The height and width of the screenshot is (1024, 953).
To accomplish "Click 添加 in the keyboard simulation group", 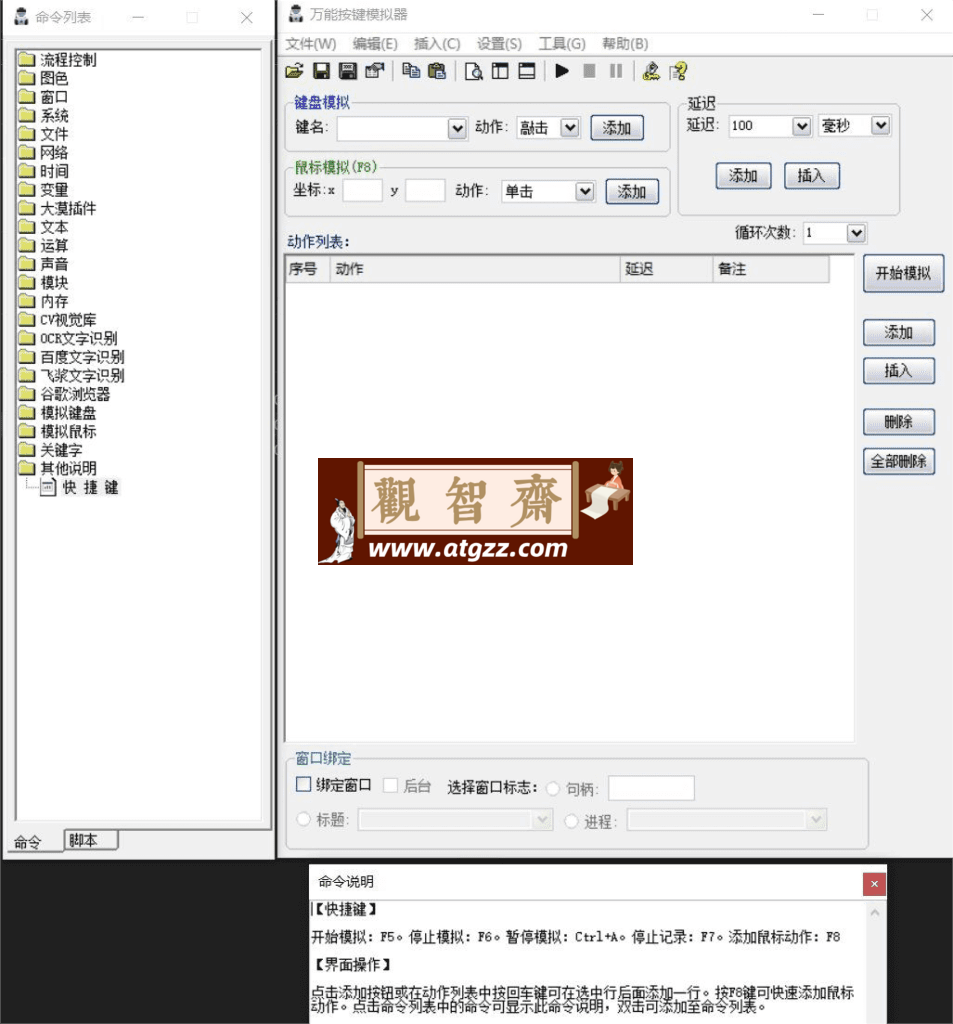I will click(x=617, y=127).
